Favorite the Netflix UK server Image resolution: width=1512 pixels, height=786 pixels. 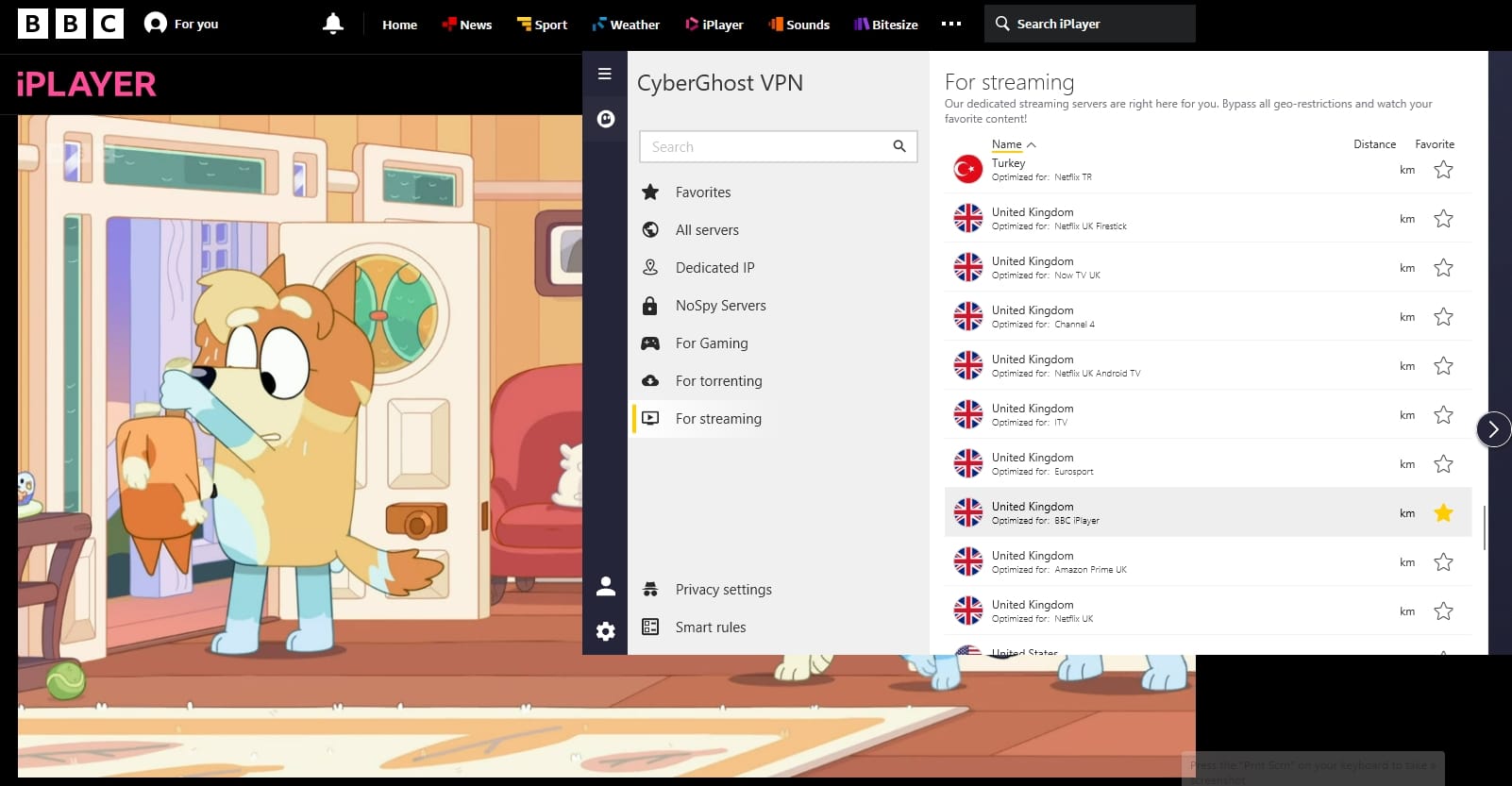point(1443,611)
